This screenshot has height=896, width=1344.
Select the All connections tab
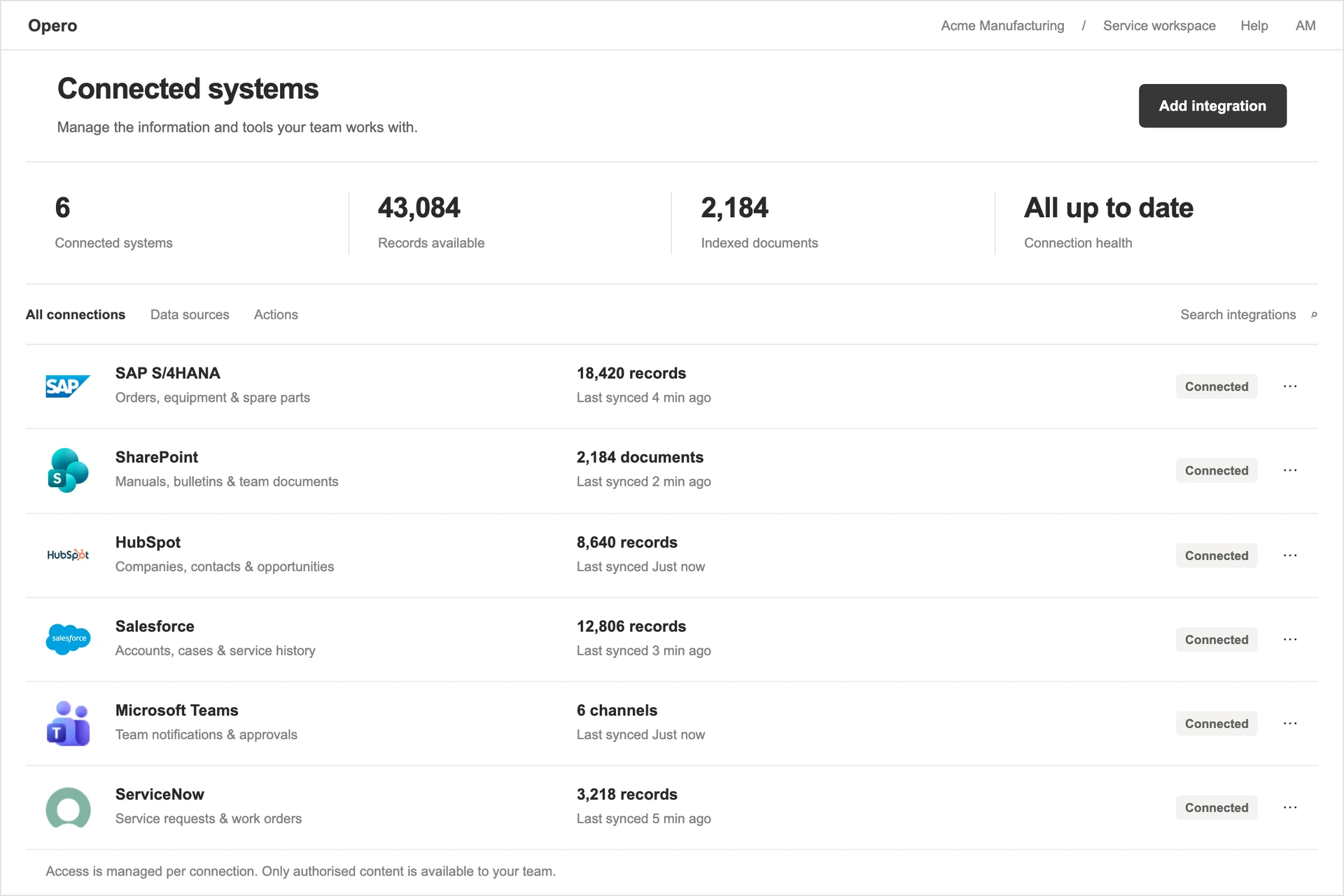click(x=76, y=315)
